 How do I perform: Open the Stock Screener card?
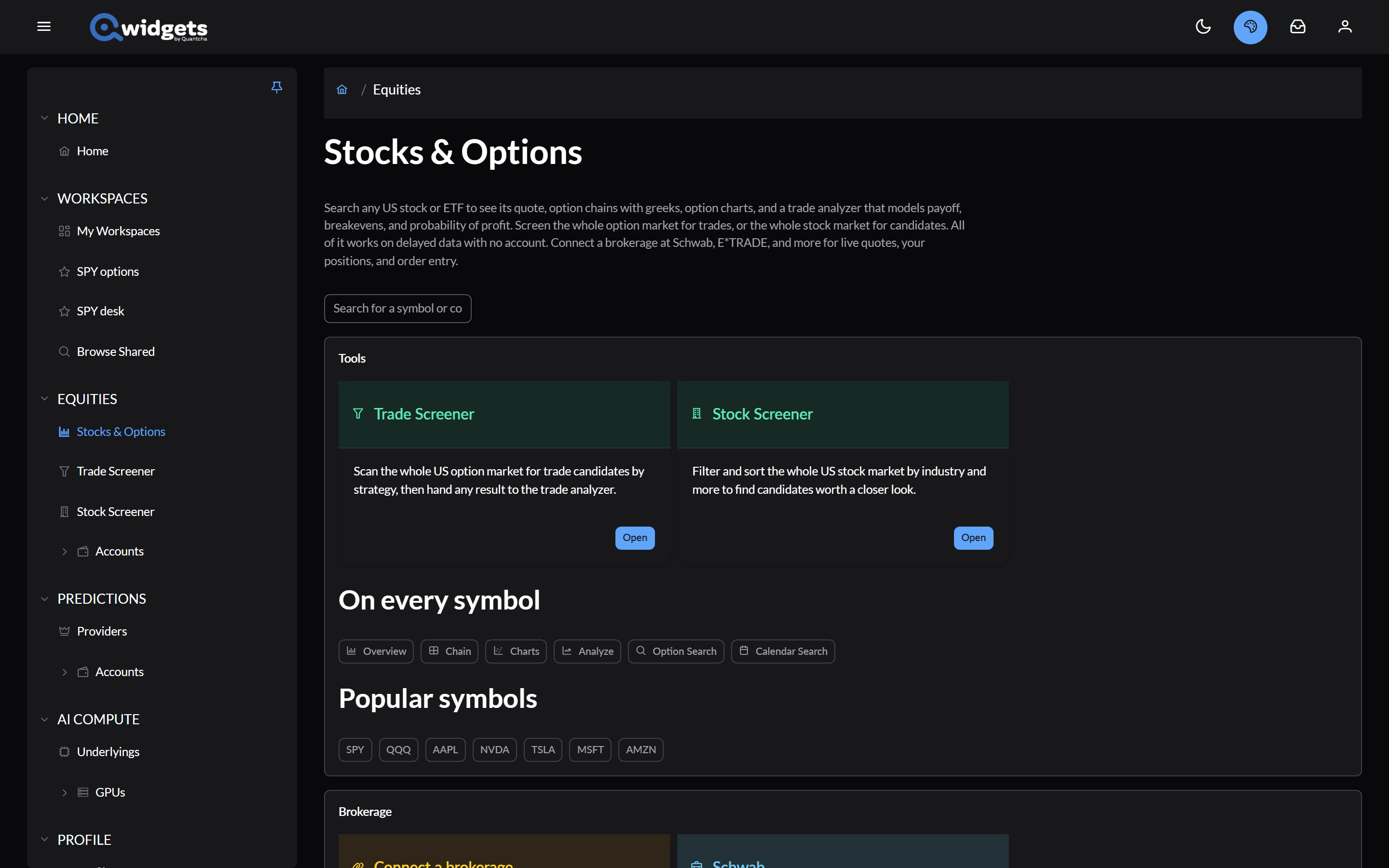click(x=973, y=538)
